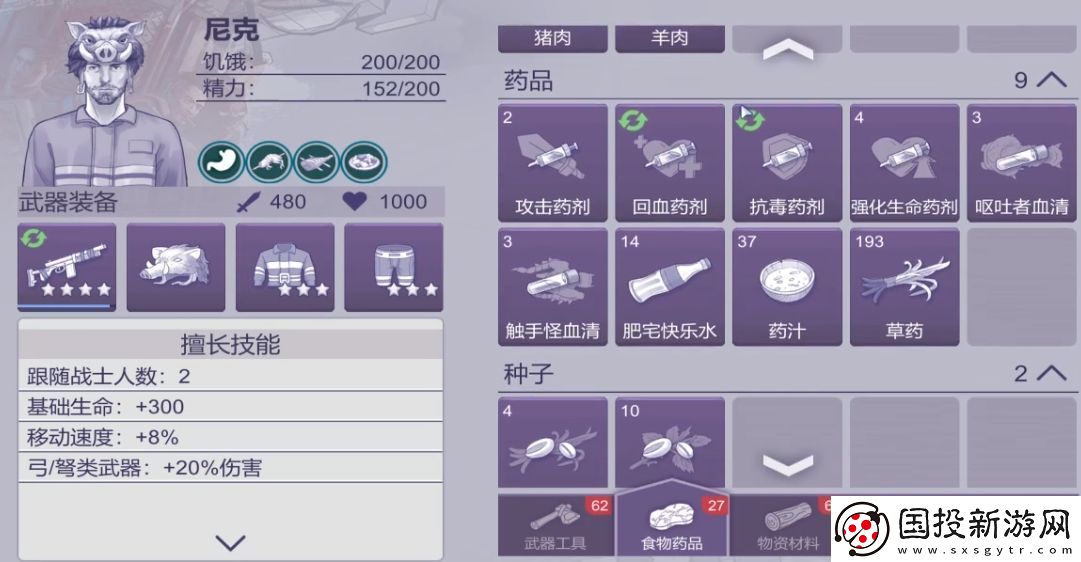Screen dimensions: 1081x562
Task: Switch to the 武器工具 weapons tab
Action: coord(555,525)
